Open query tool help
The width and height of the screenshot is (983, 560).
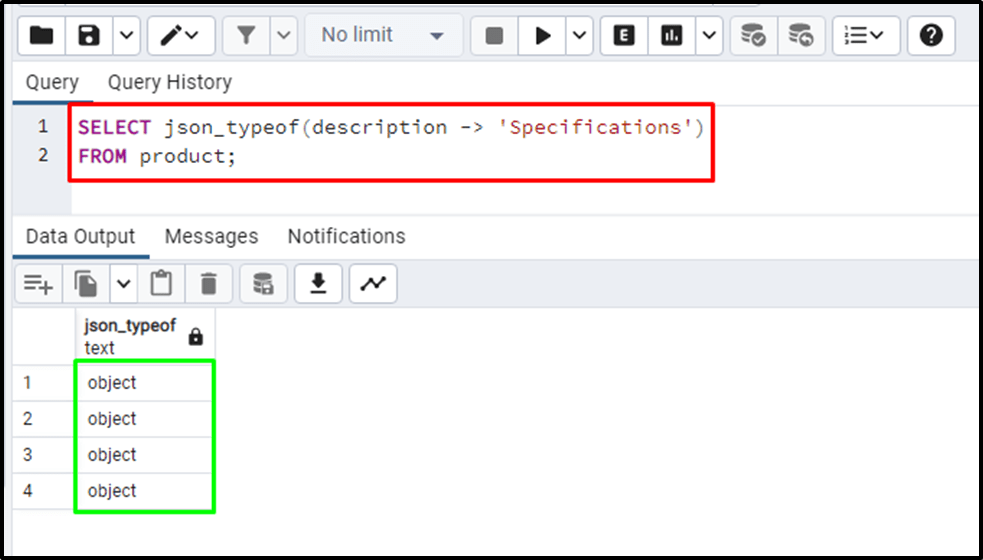tap(932, 36)
